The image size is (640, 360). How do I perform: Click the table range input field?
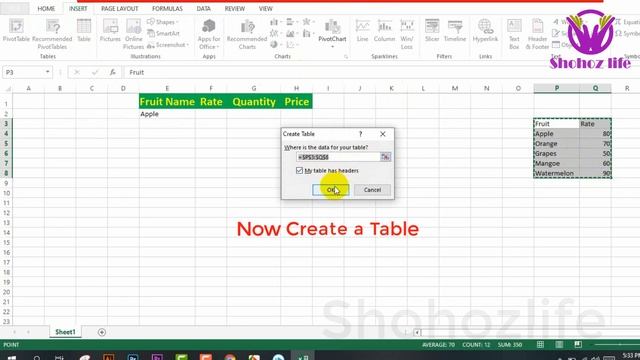[338, 157]
